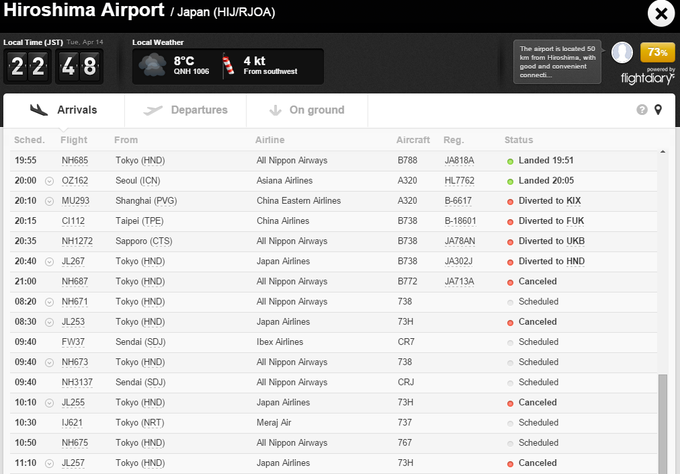
Task: Expand details for flight JL267
Action: click(x=49, y=262)
